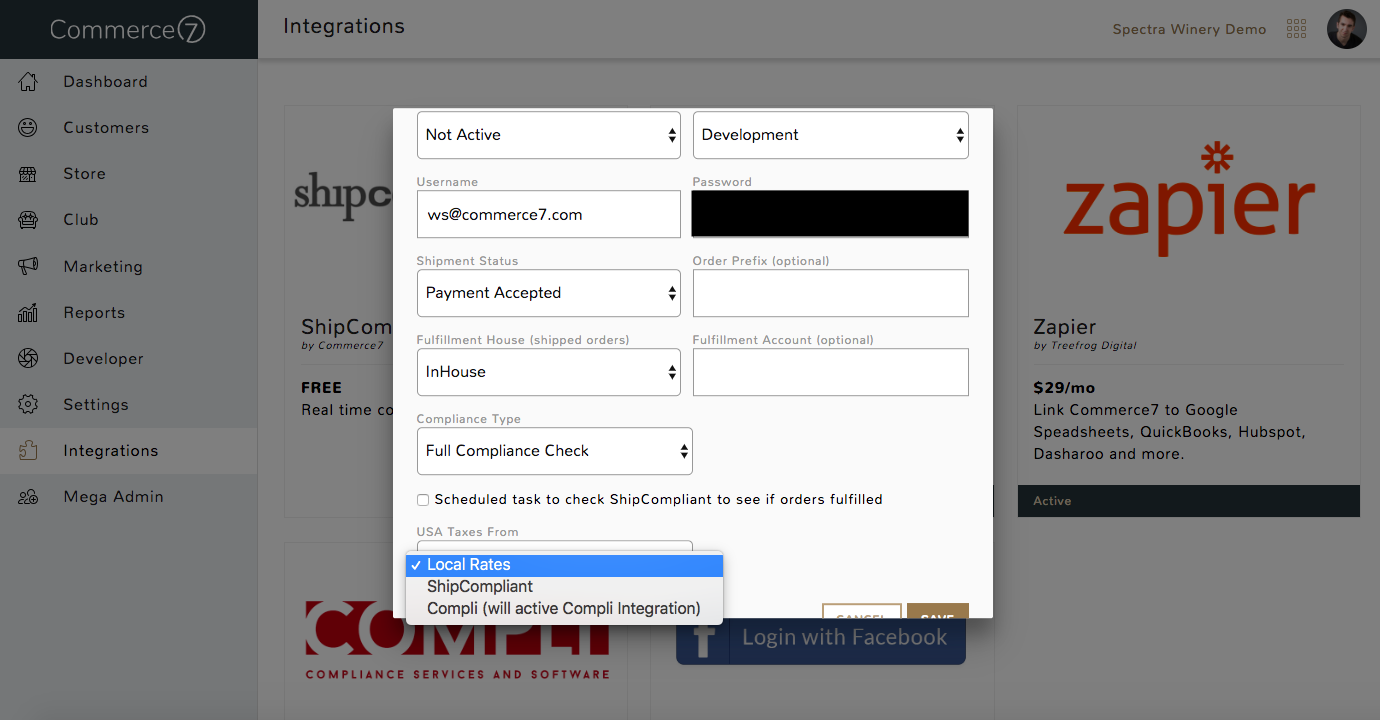
Task: Click the user profile avatar
Action: [1346, 29]
